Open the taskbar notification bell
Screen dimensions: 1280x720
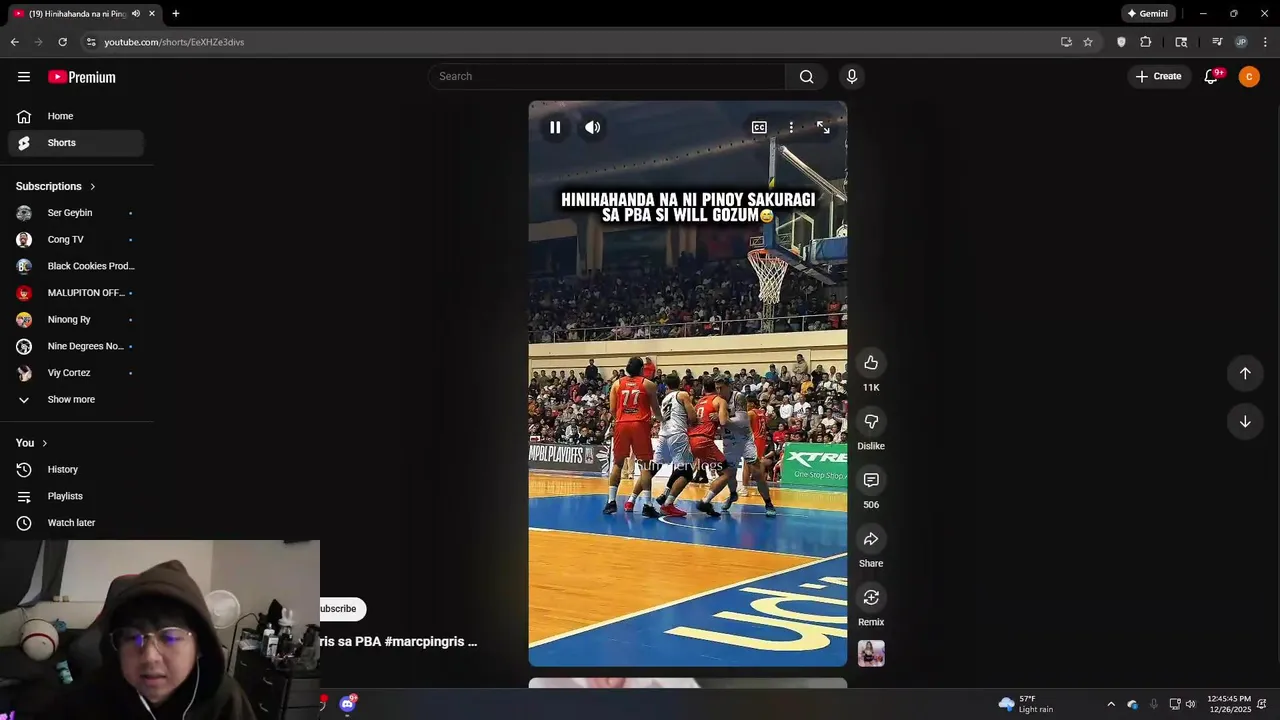pos(1263,704)
